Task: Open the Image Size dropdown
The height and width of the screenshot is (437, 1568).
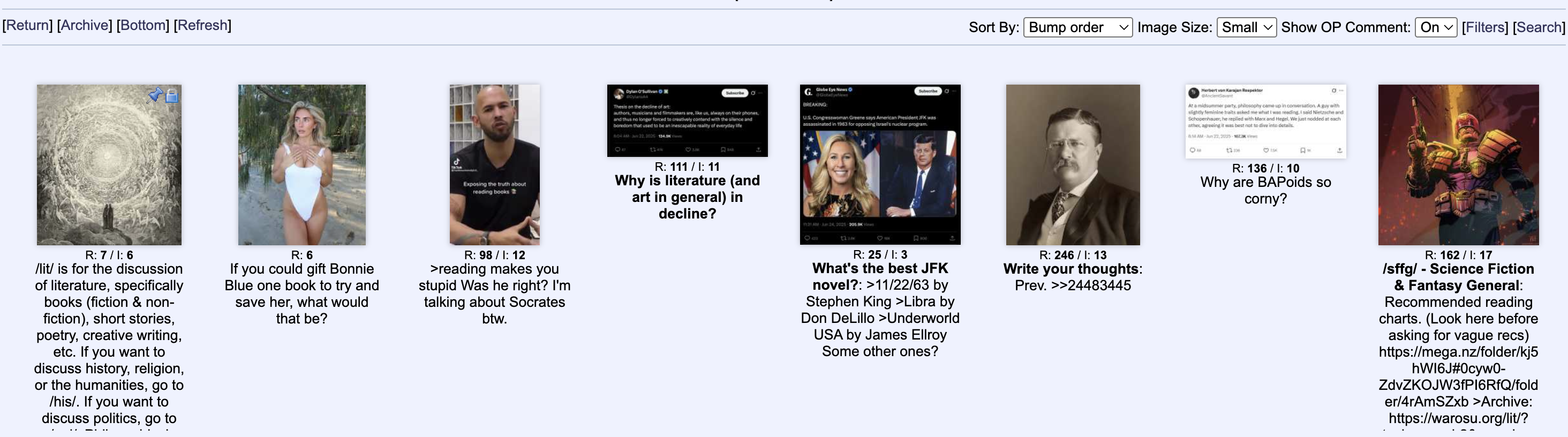Action: [1247, 27]
